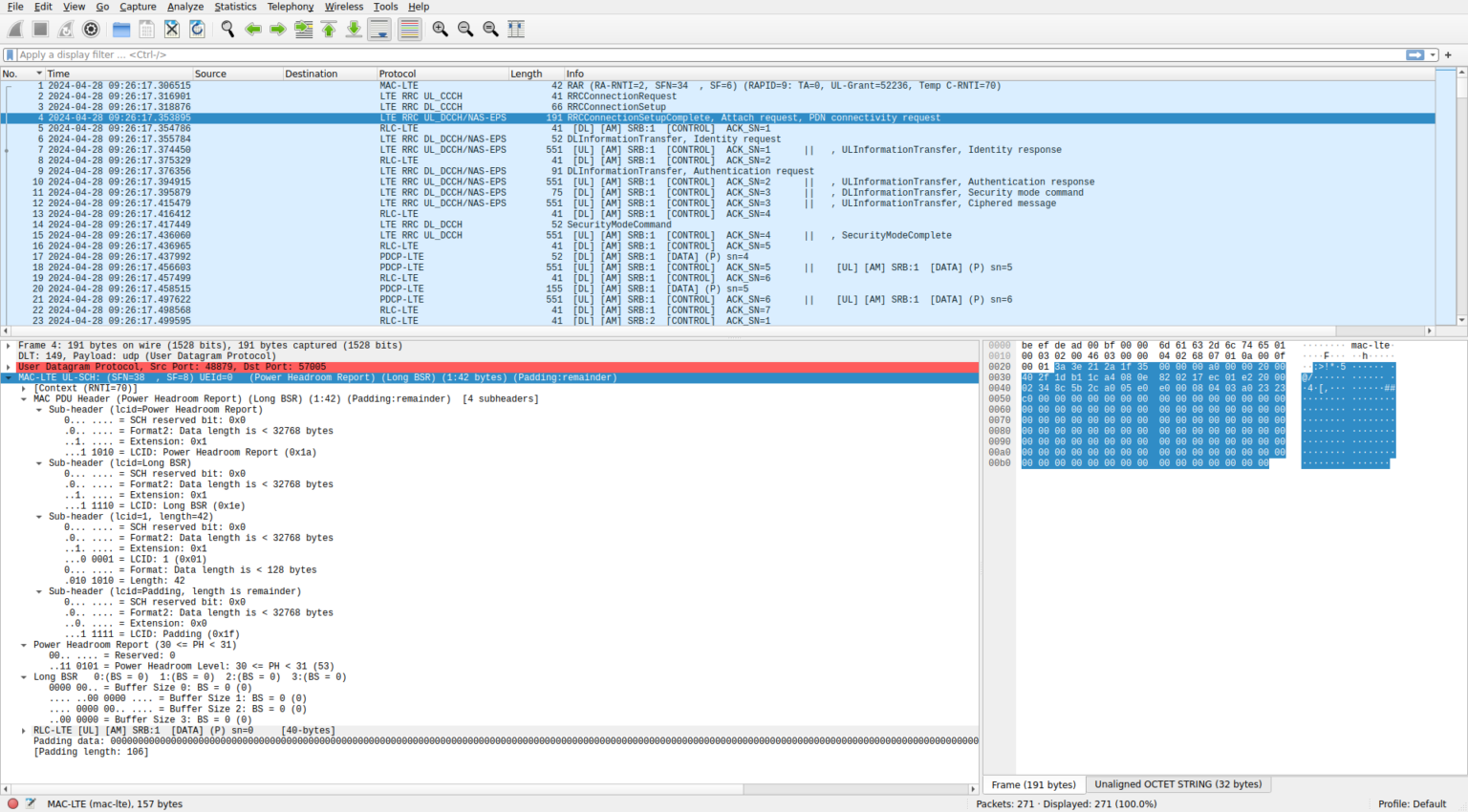1468x812 pixels.
Task: Zoom in on the packet list
Action: click(440, 29)
